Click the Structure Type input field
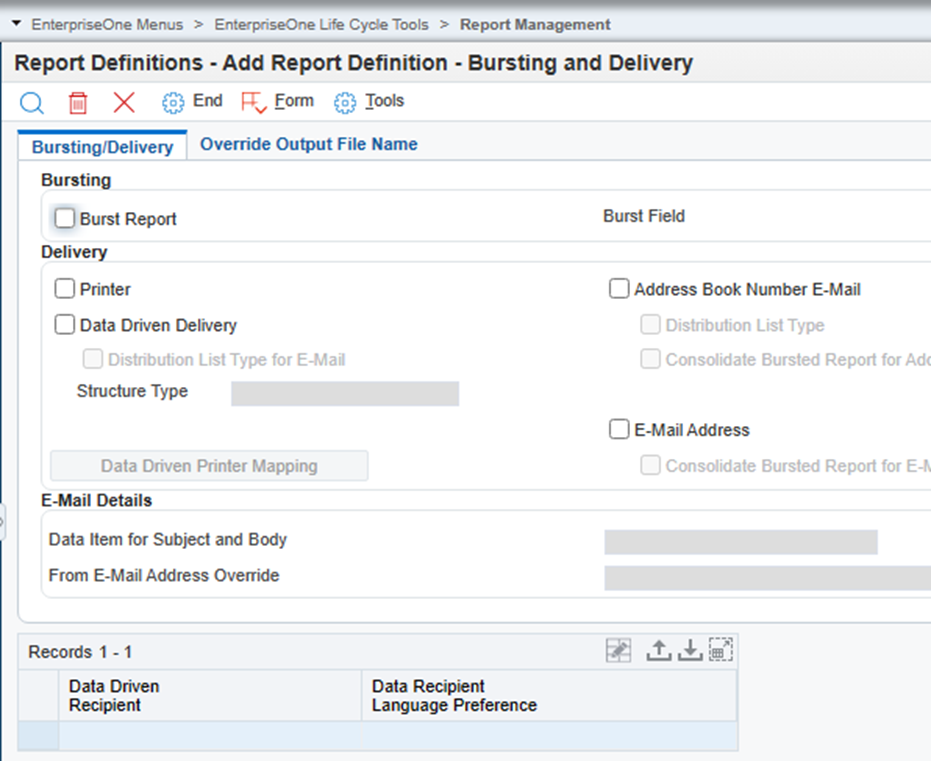The image size is (931, 761). coord(345,394)
